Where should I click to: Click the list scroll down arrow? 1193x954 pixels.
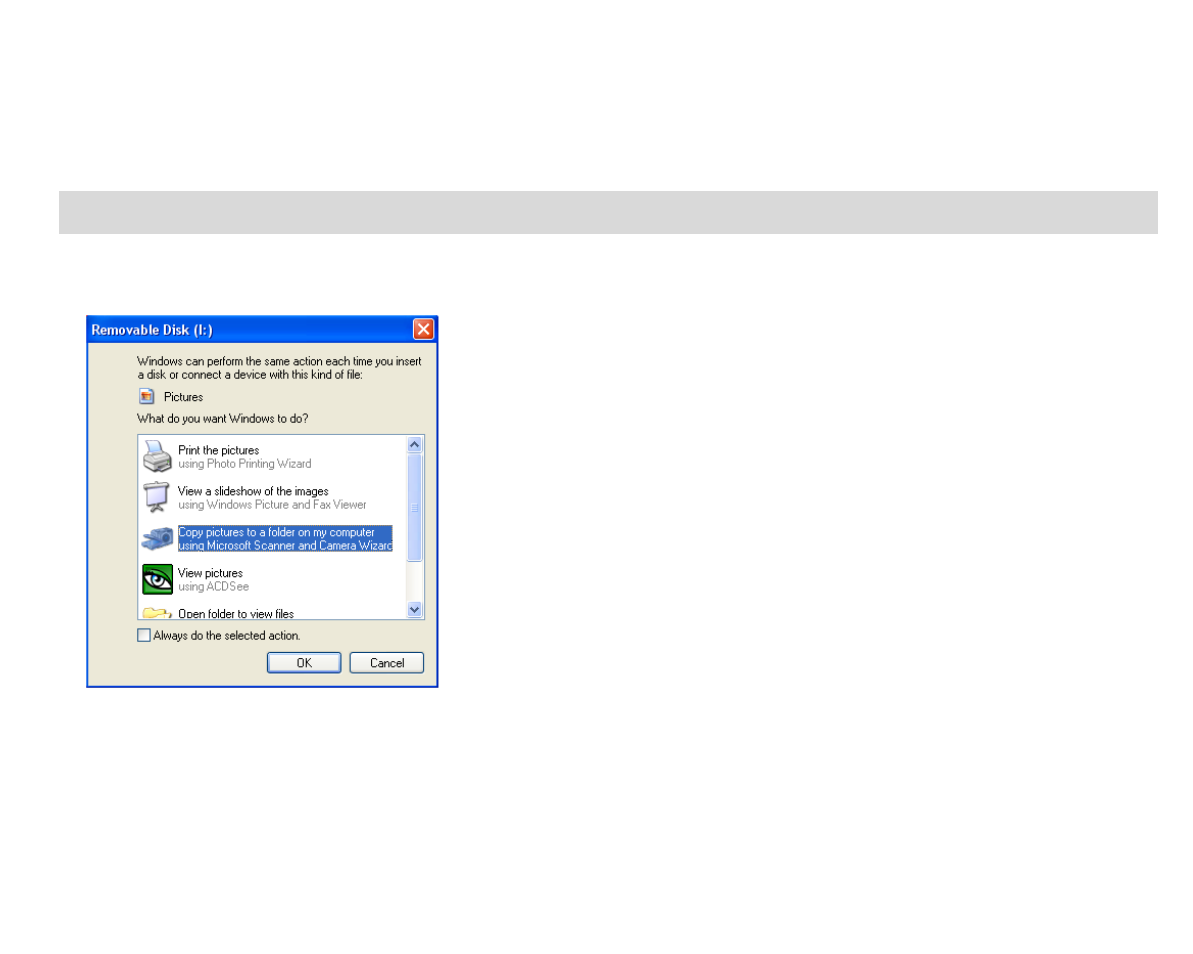(x=415, y=609)
